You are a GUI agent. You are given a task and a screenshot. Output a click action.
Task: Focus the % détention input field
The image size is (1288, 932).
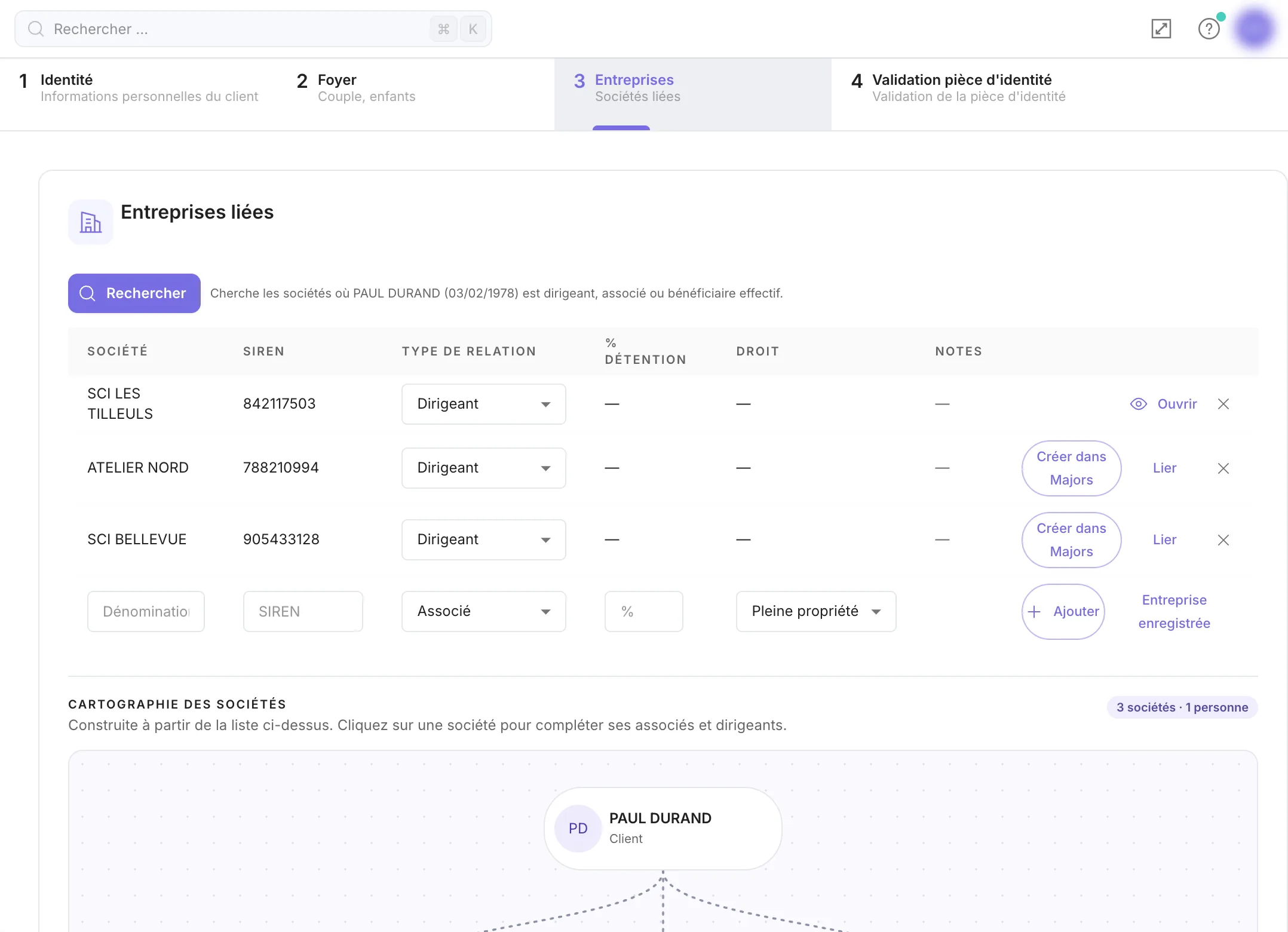(x=643, y=611)
